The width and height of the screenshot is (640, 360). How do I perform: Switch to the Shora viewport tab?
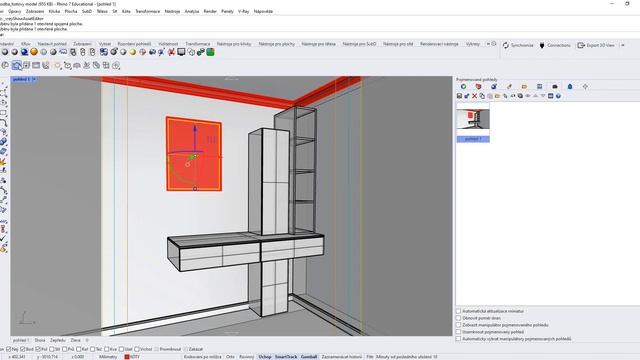[x=40, y=340]
